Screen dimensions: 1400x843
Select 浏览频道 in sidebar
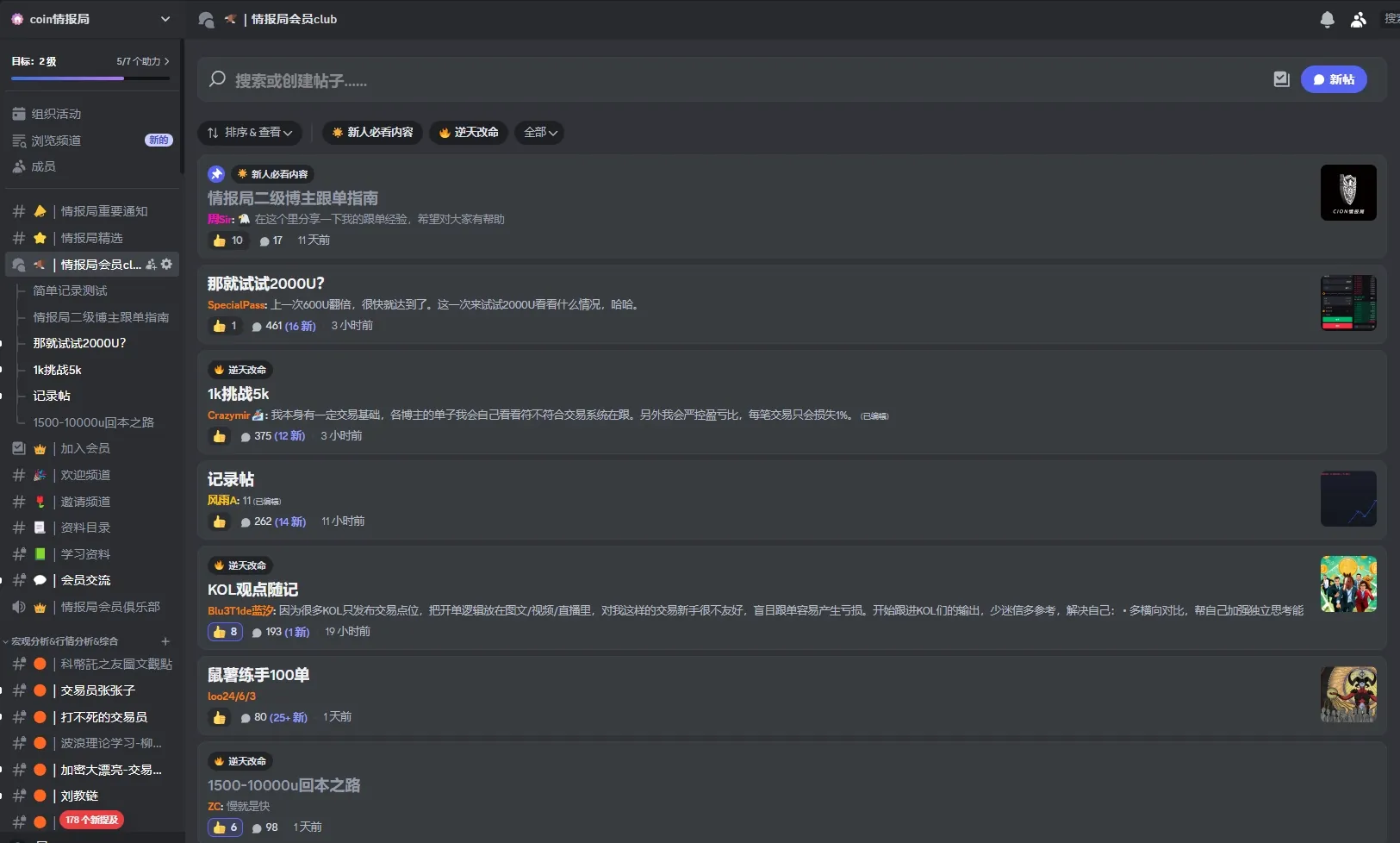click(x=56, y=140)
